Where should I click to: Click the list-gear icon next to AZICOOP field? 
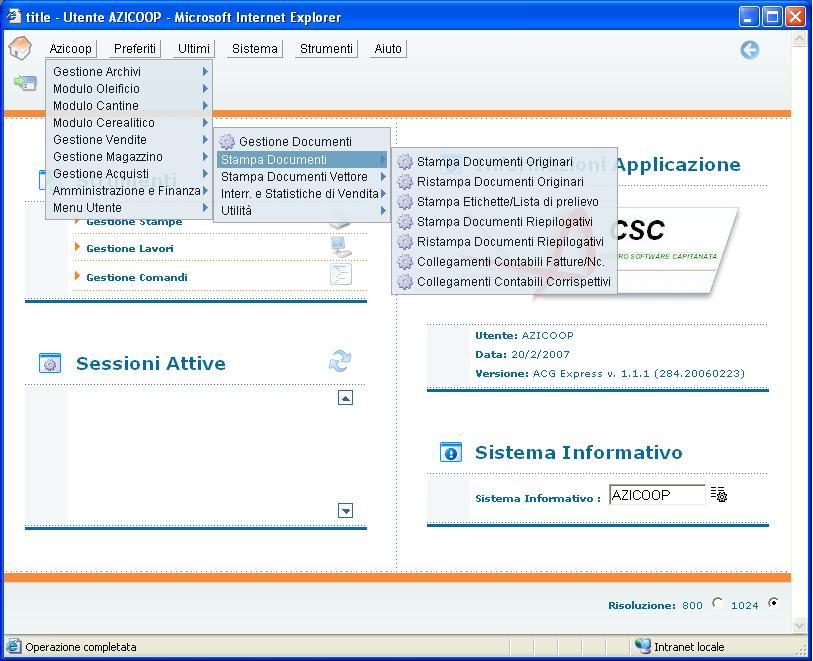click(719, 494)
